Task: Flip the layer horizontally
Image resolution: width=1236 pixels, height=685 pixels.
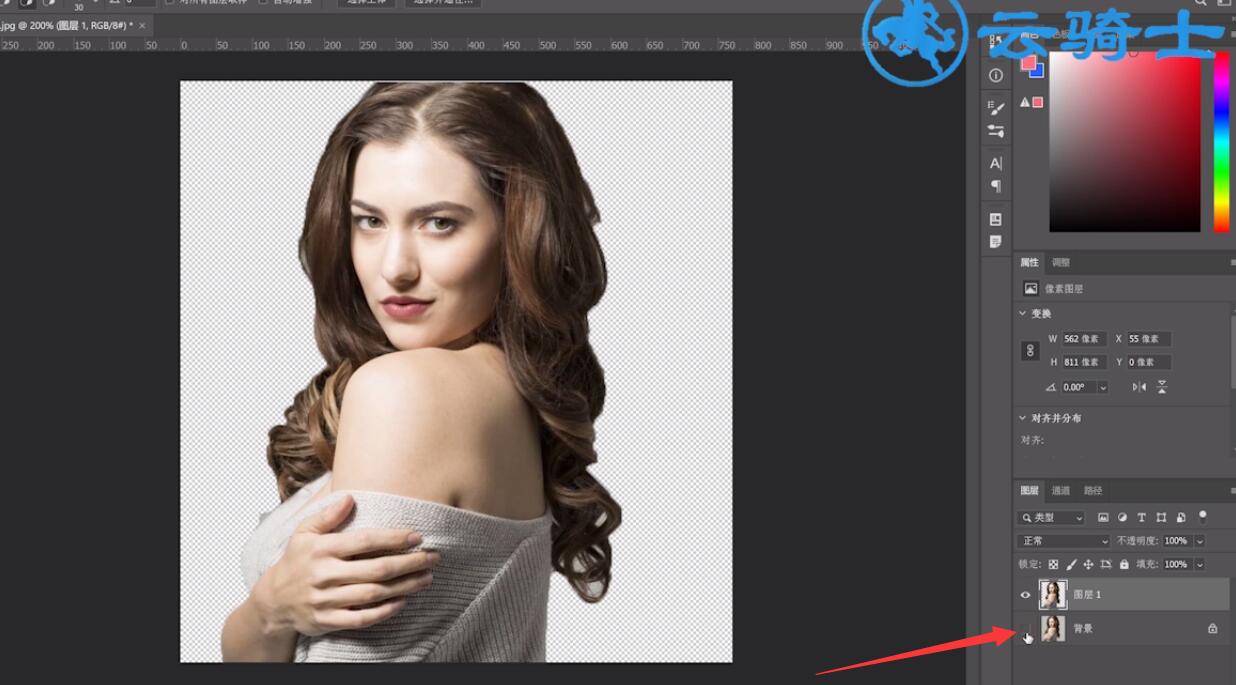Action: (x=1139, y=387)
